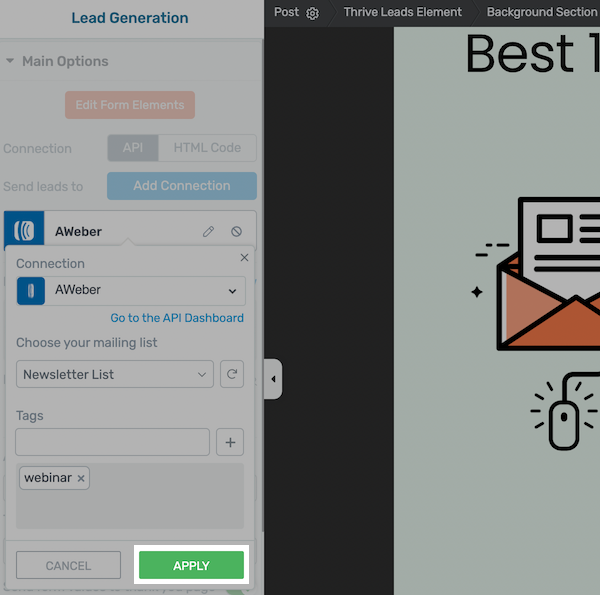Click the green Apply button
The height and width of the screenshot is (595, 600).
(x=191, y=565)
